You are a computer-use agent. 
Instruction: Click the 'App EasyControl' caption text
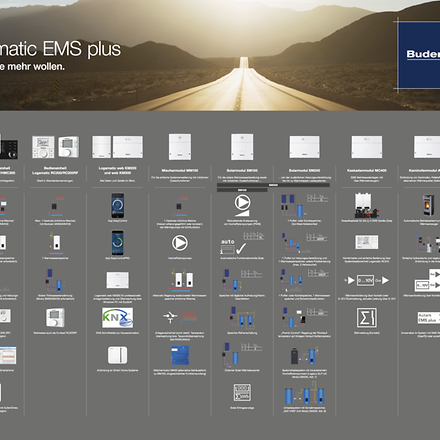click(x=117, y=221)
